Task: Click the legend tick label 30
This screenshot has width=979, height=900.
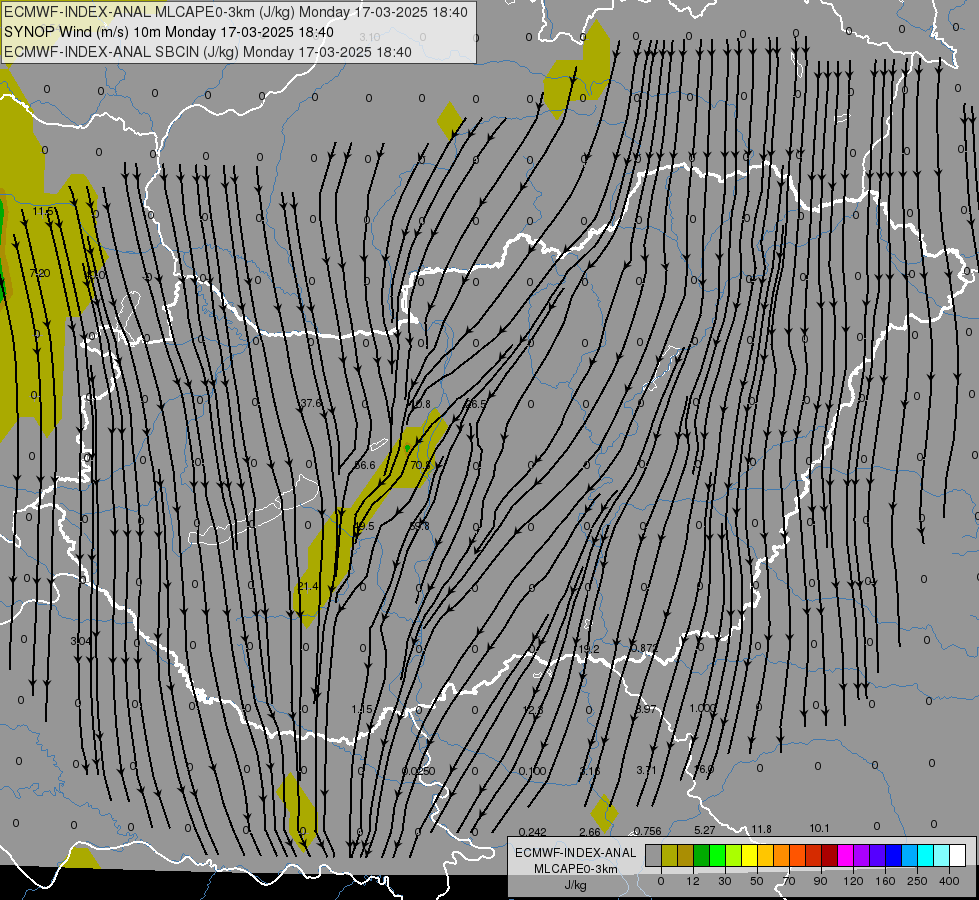Action: pos(724,881)
